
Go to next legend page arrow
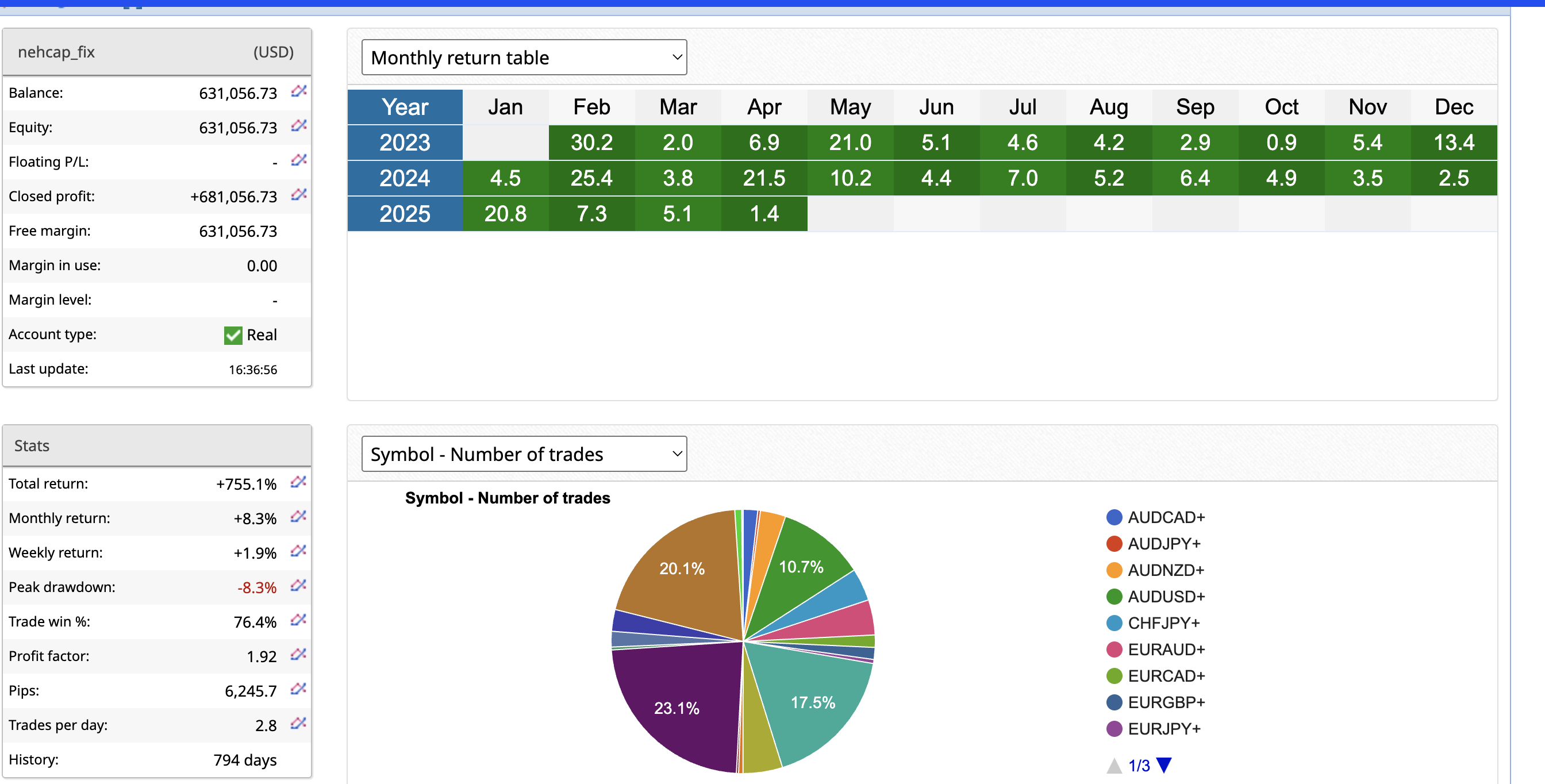(1163, 765)
